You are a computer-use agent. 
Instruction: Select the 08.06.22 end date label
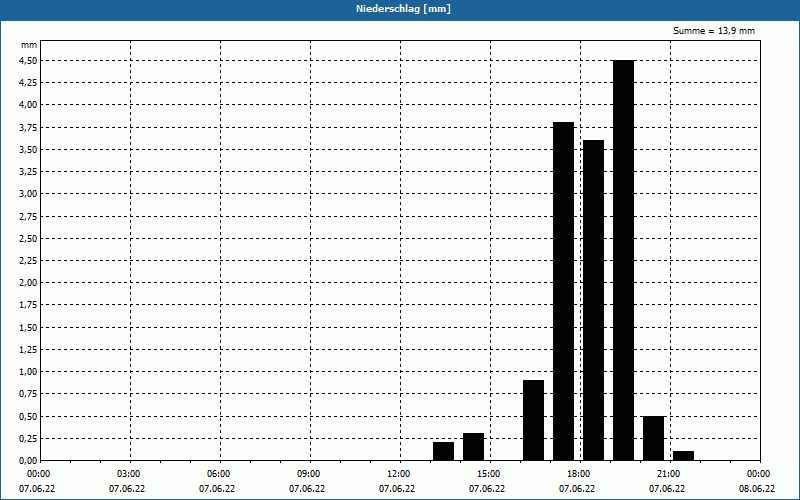tap(757, 489)
